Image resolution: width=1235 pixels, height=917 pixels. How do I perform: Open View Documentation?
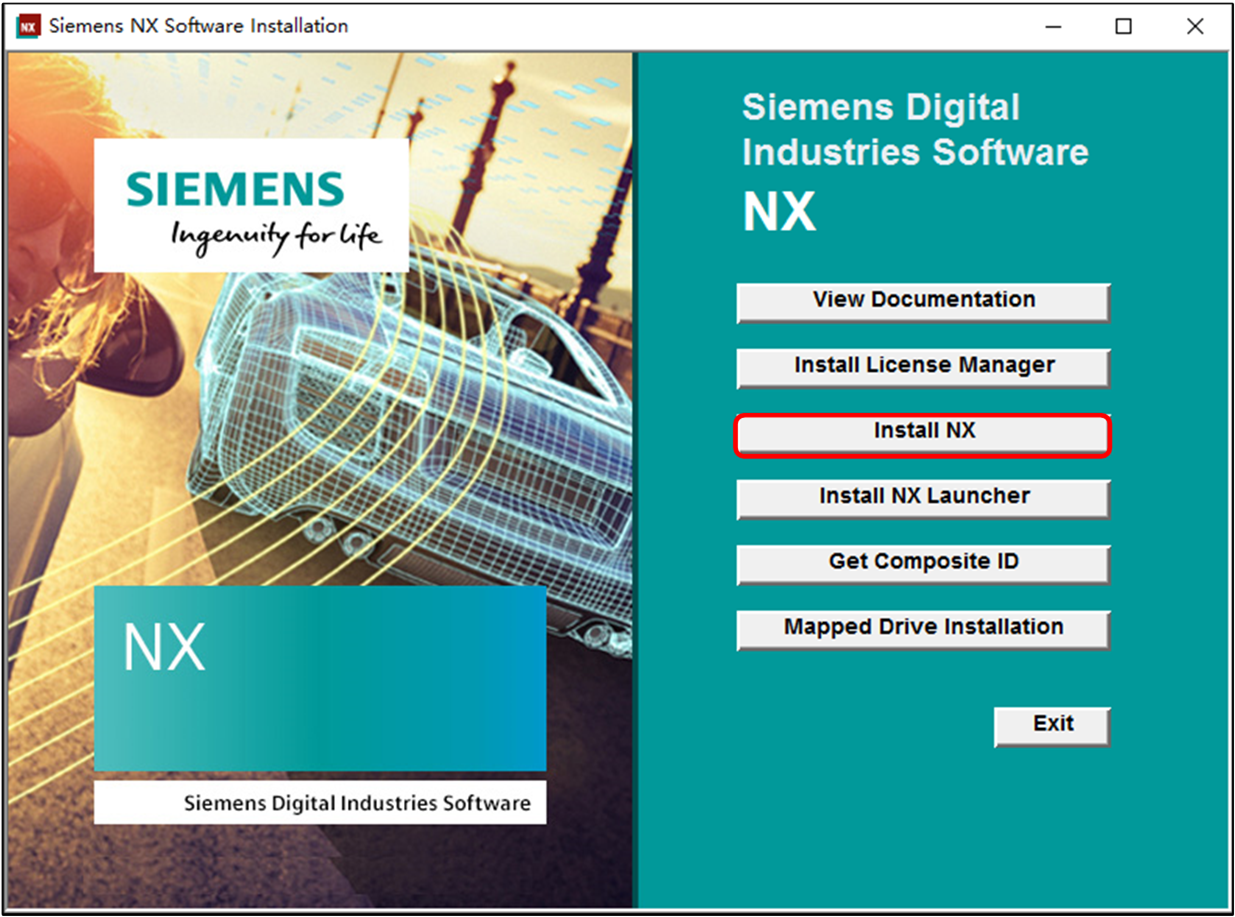click(x=921, y=299)
